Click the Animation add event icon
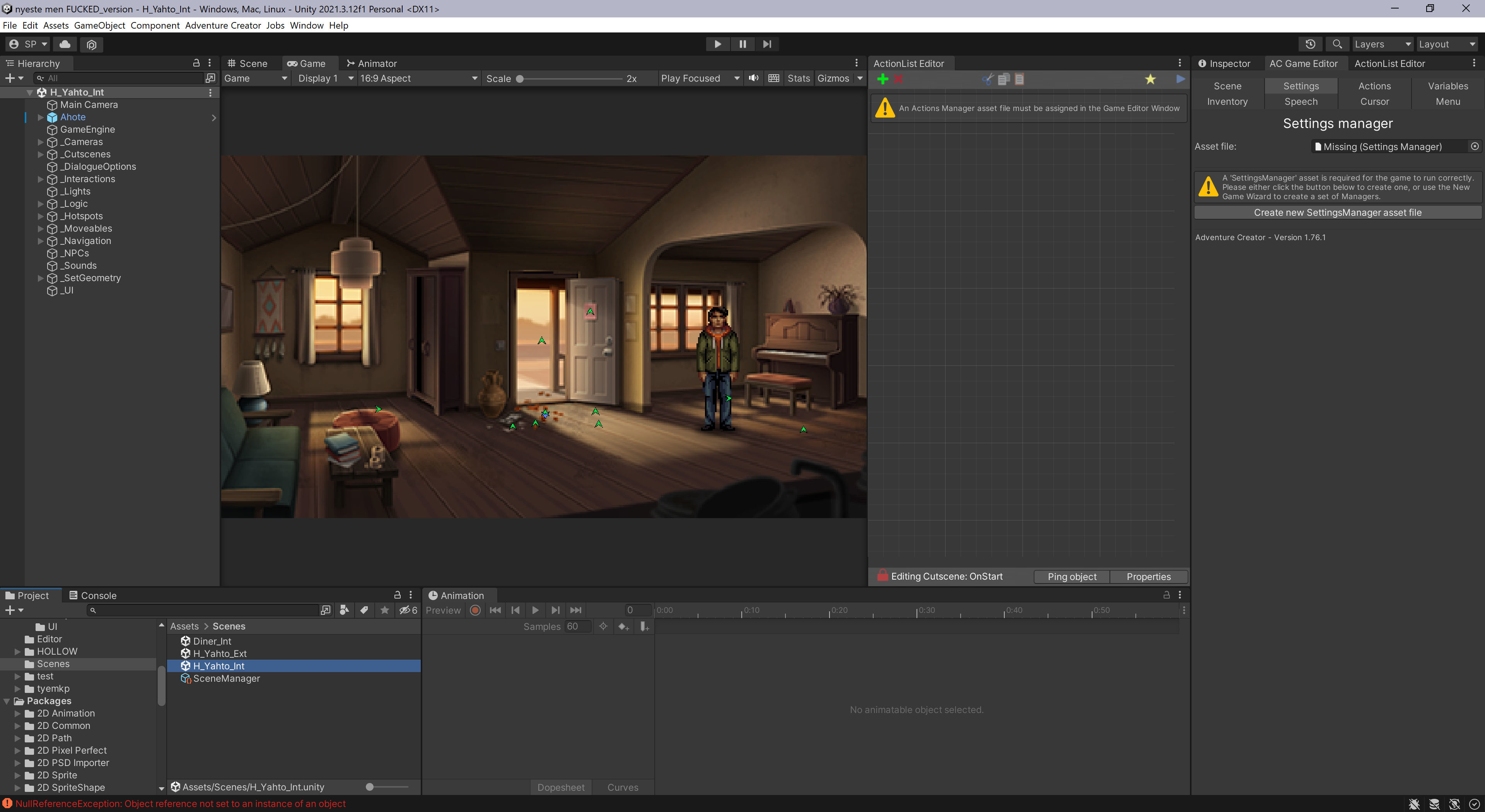Viewport: 1485px width, 812px height. click(645, 626)
